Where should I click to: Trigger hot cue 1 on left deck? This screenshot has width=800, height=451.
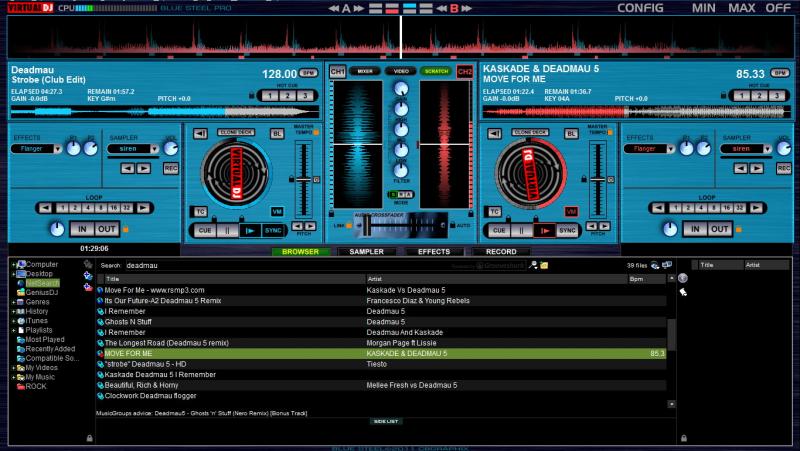click(x=270, y=96)
